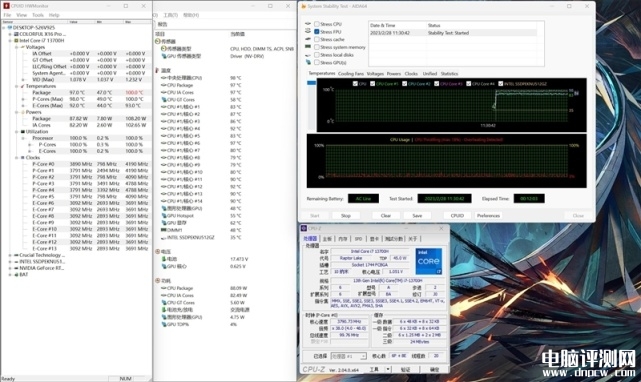Screen dimensions: 641x382
Task: Click the Stress GPU(s) monitor icon
Action: [308, 63]
